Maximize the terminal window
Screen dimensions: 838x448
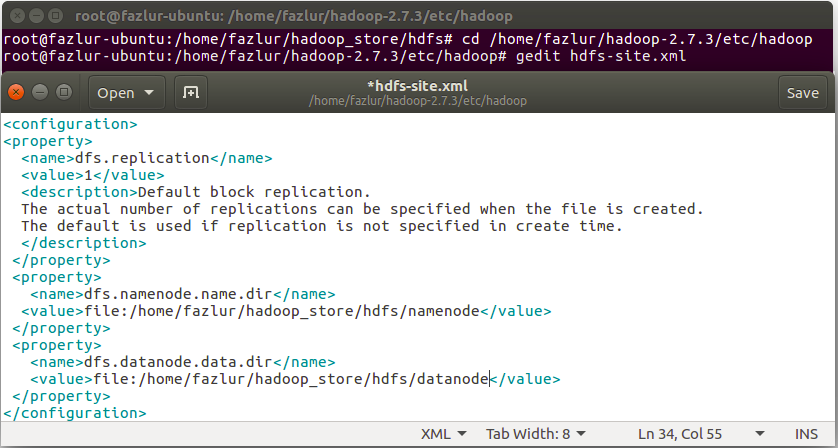(x=55, y=17)
